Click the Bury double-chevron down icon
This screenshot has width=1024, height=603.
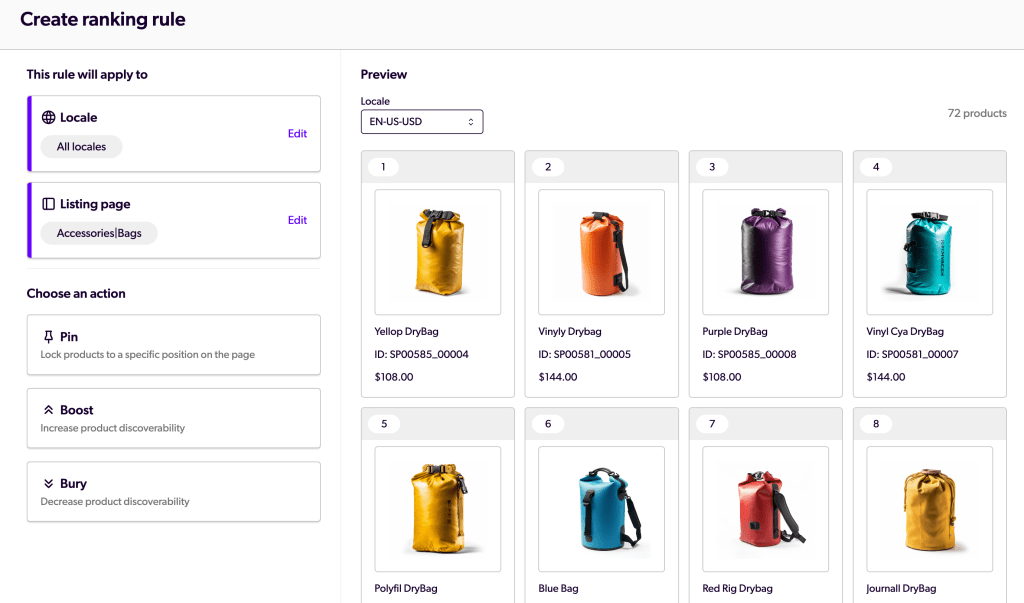[48, 484]
